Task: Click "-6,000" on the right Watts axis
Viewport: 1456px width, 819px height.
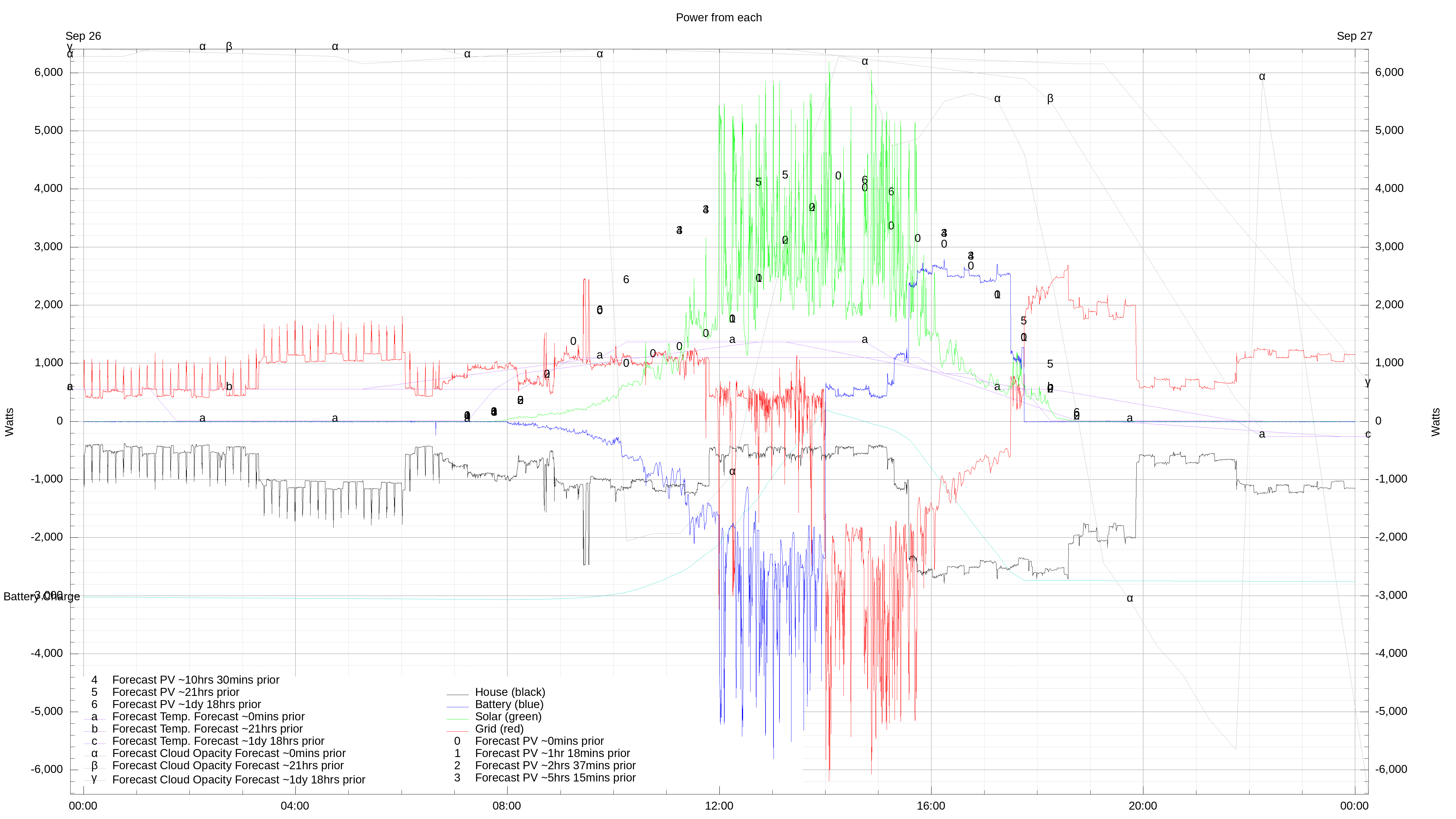Action: [1391, 770]
